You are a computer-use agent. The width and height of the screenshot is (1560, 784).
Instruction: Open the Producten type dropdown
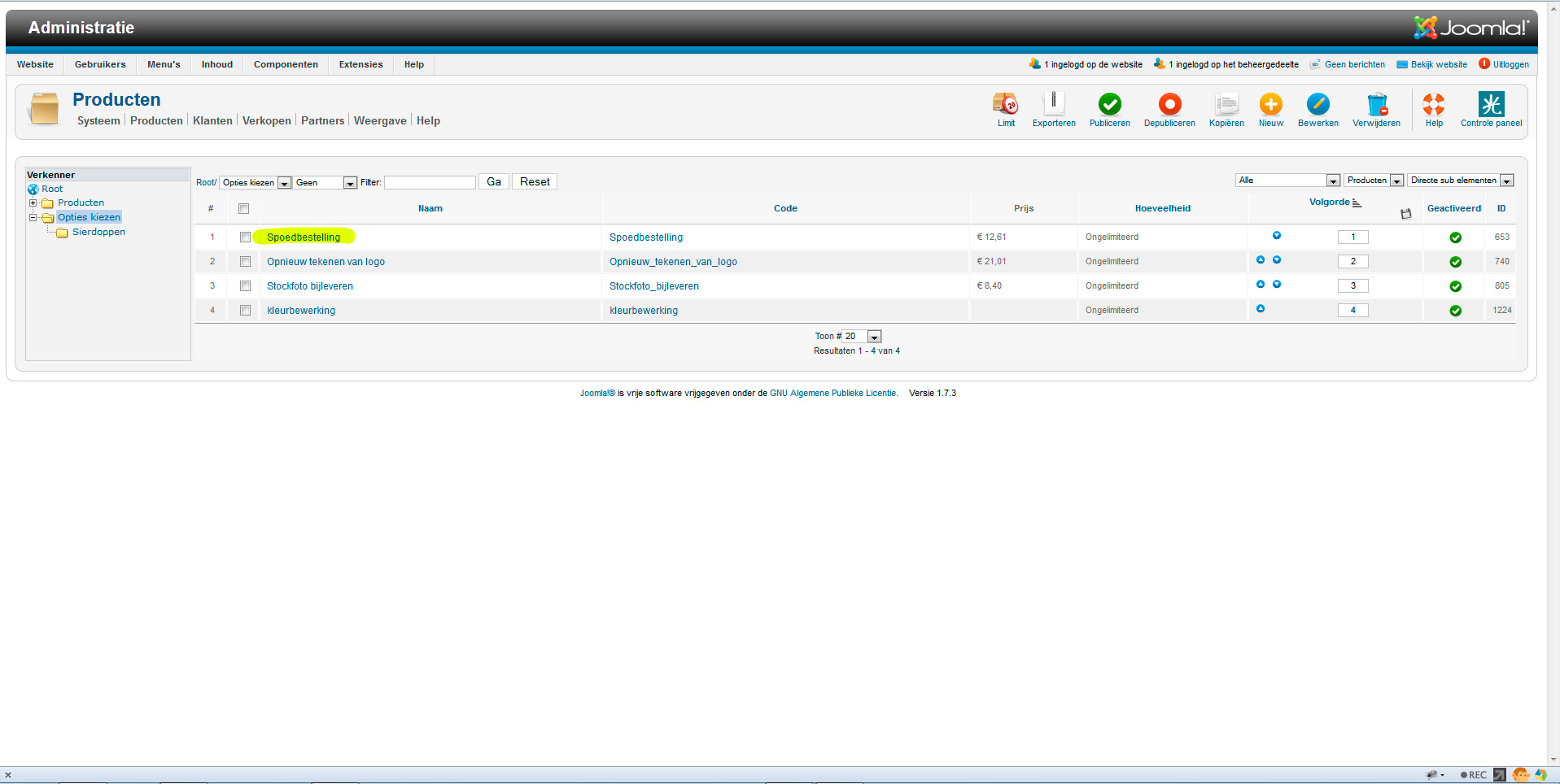(1374, 181)
